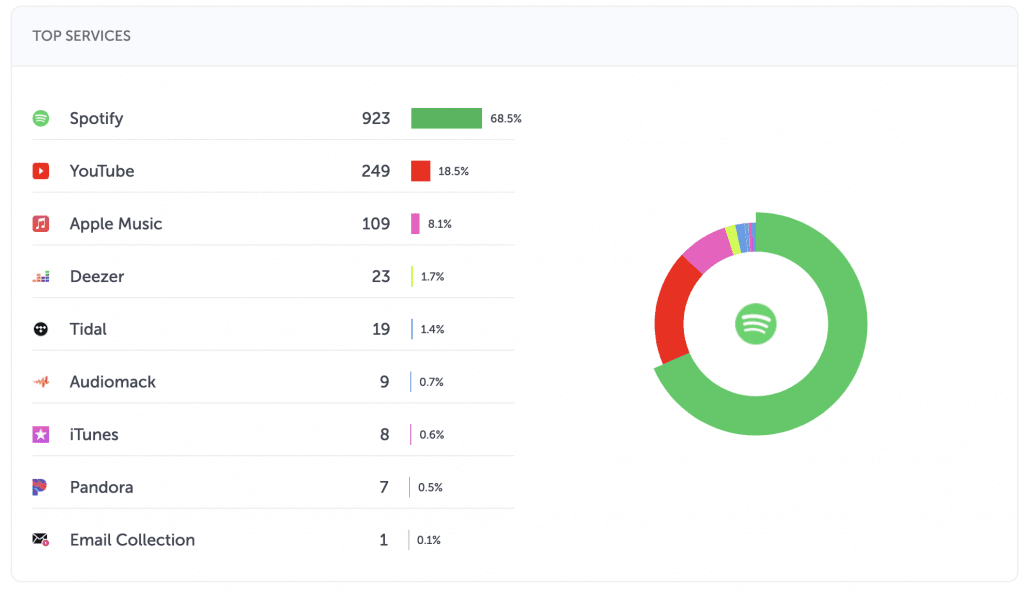Click the 8.1% percentage label
Image resolution: width=1024 pixels, height=591 pixels.
pyautogui.click(x=440, y=224)
